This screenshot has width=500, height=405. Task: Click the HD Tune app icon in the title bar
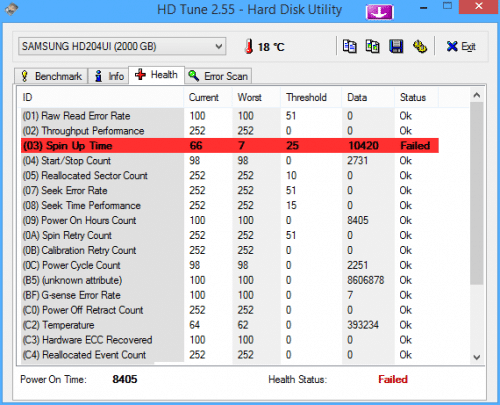(x=11, y=9)
